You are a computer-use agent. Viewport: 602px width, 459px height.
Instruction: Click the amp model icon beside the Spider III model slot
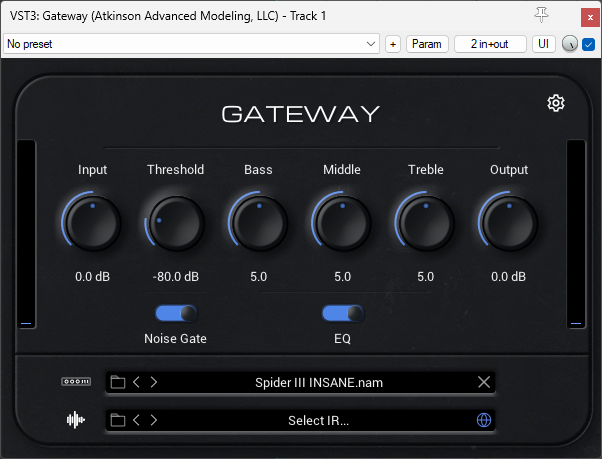coord(76,381)
